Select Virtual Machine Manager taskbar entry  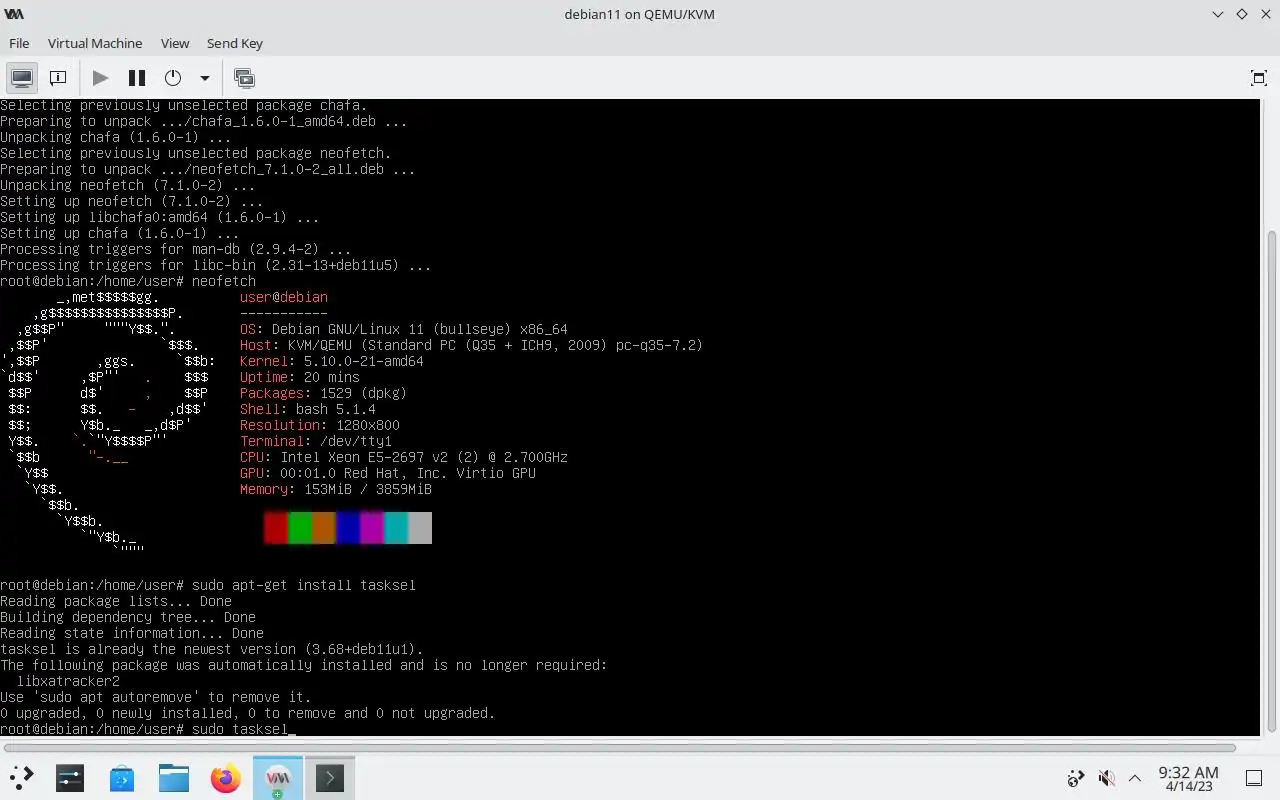point(278,777)
